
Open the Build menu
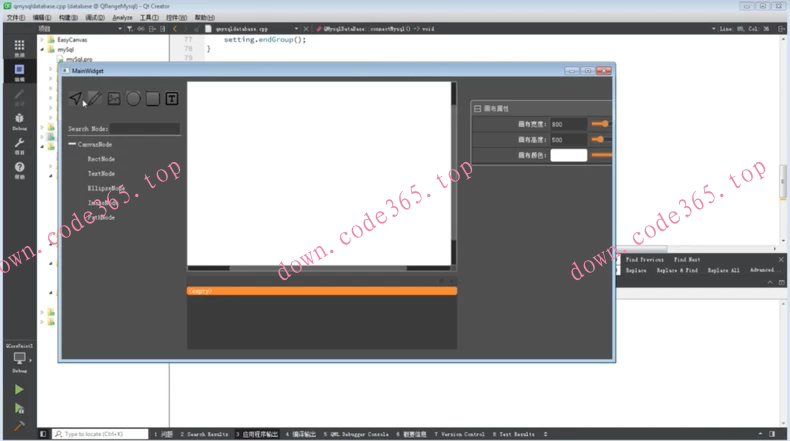click(x=68, y=17)
